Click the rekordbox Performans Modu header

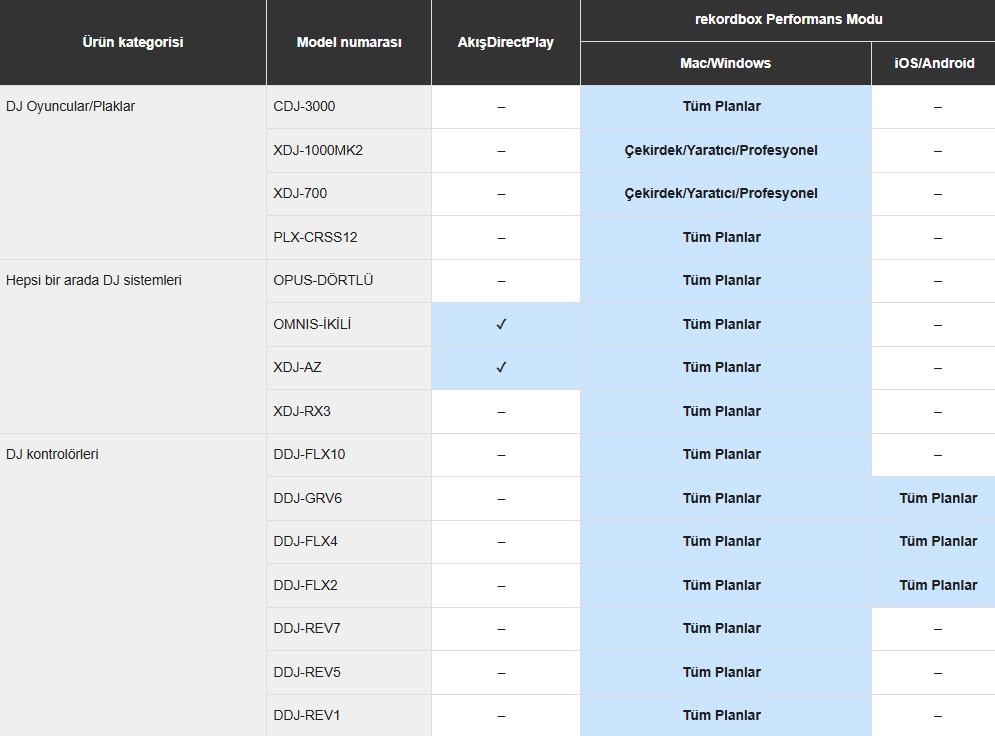[789, 19]
